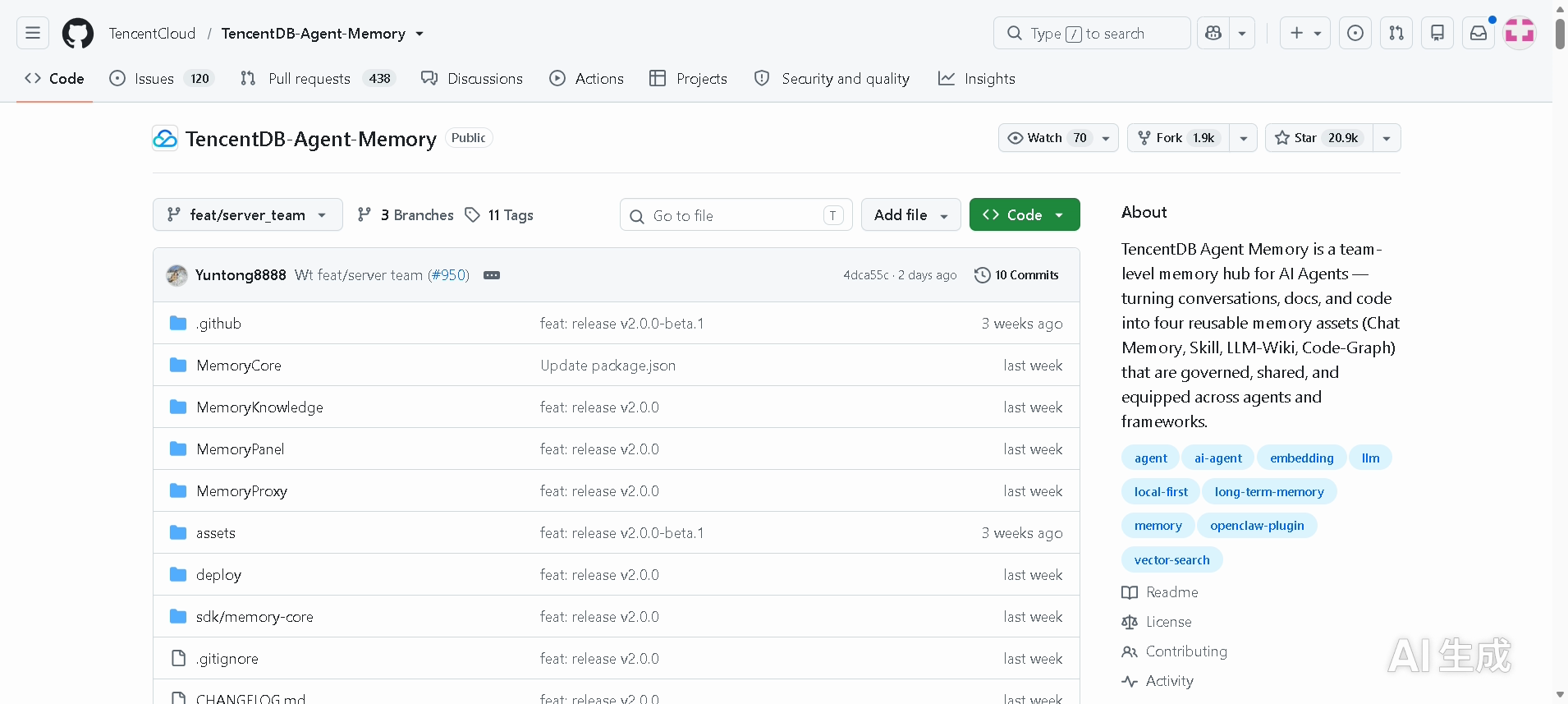Select the vector-search topic tag
1568x704 pixels.
click(x=1172, y=559)
